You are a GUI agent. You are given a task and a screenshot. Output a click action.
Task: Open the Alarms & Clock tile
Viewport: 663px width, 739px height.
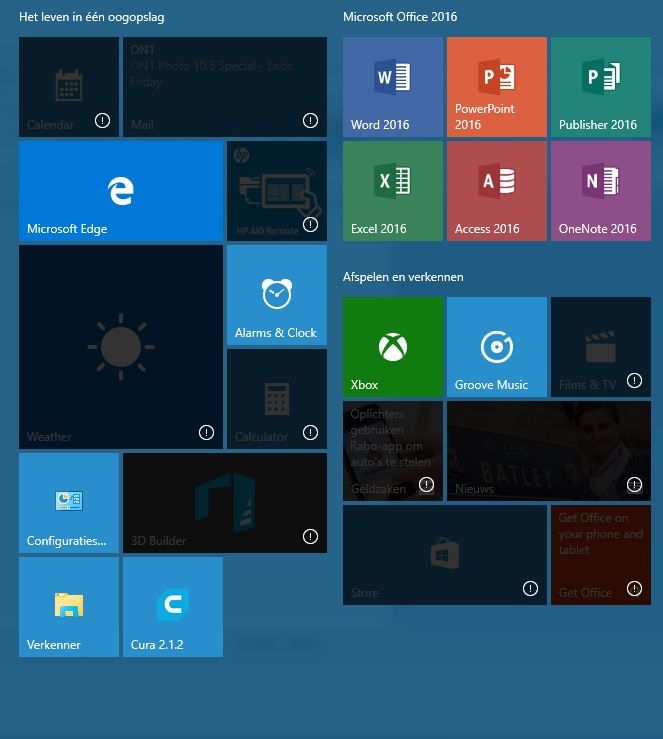(x=277, y=295)
